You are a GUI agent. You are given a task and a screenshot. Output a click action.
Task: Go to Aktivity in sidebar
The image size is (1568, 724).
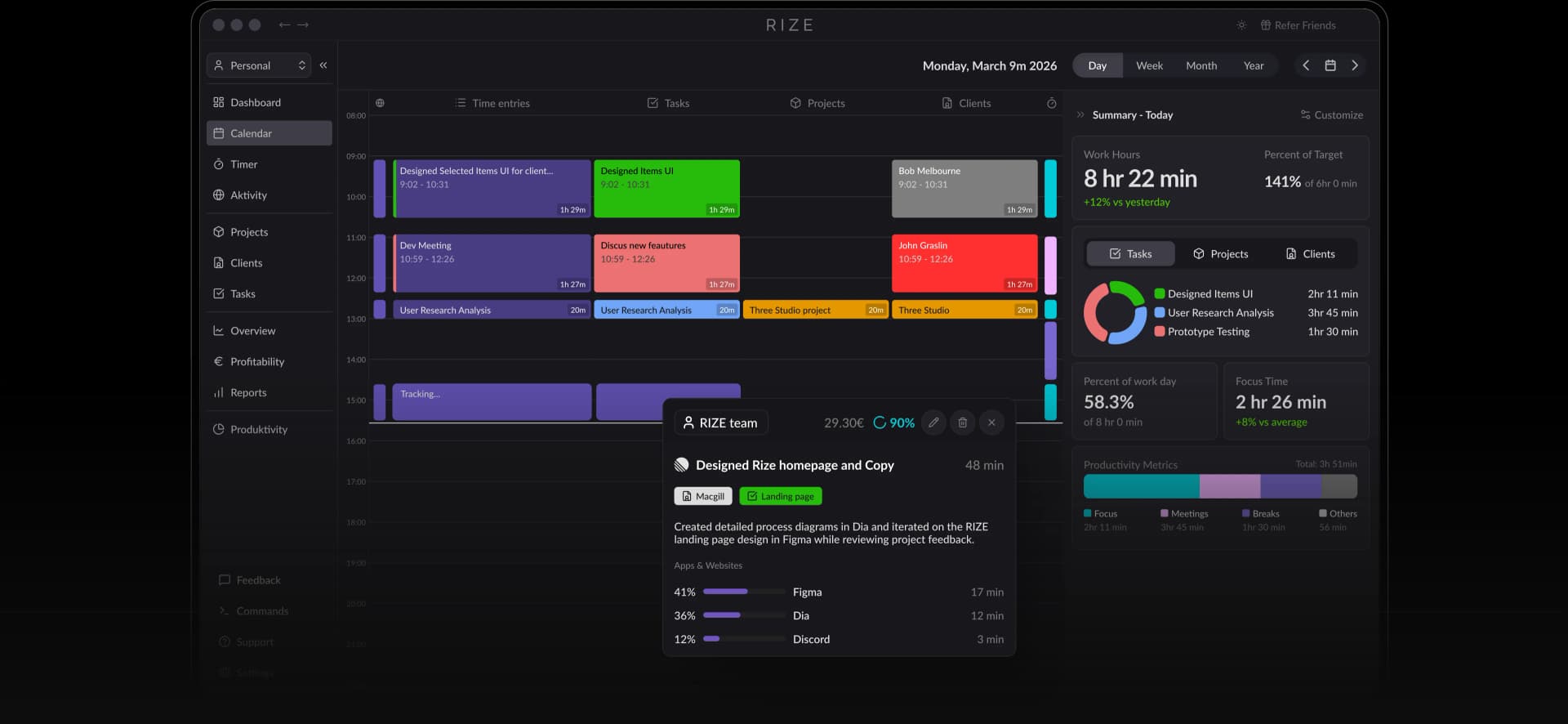pos(269,195)
